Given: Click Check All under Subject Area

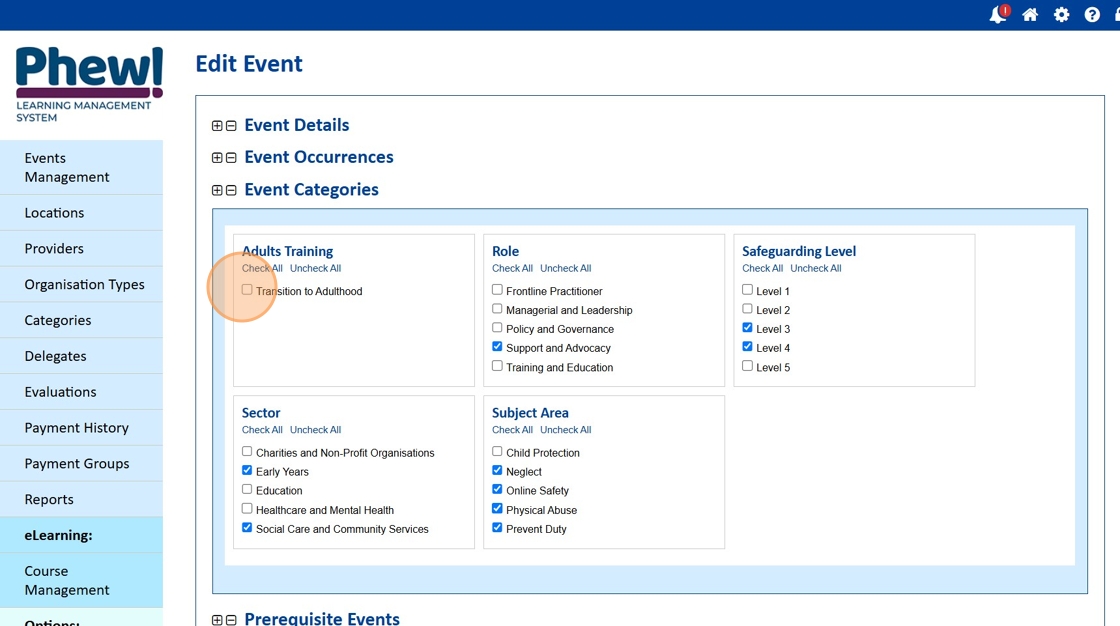Looking at the screenshot, I should pos(512,430).
